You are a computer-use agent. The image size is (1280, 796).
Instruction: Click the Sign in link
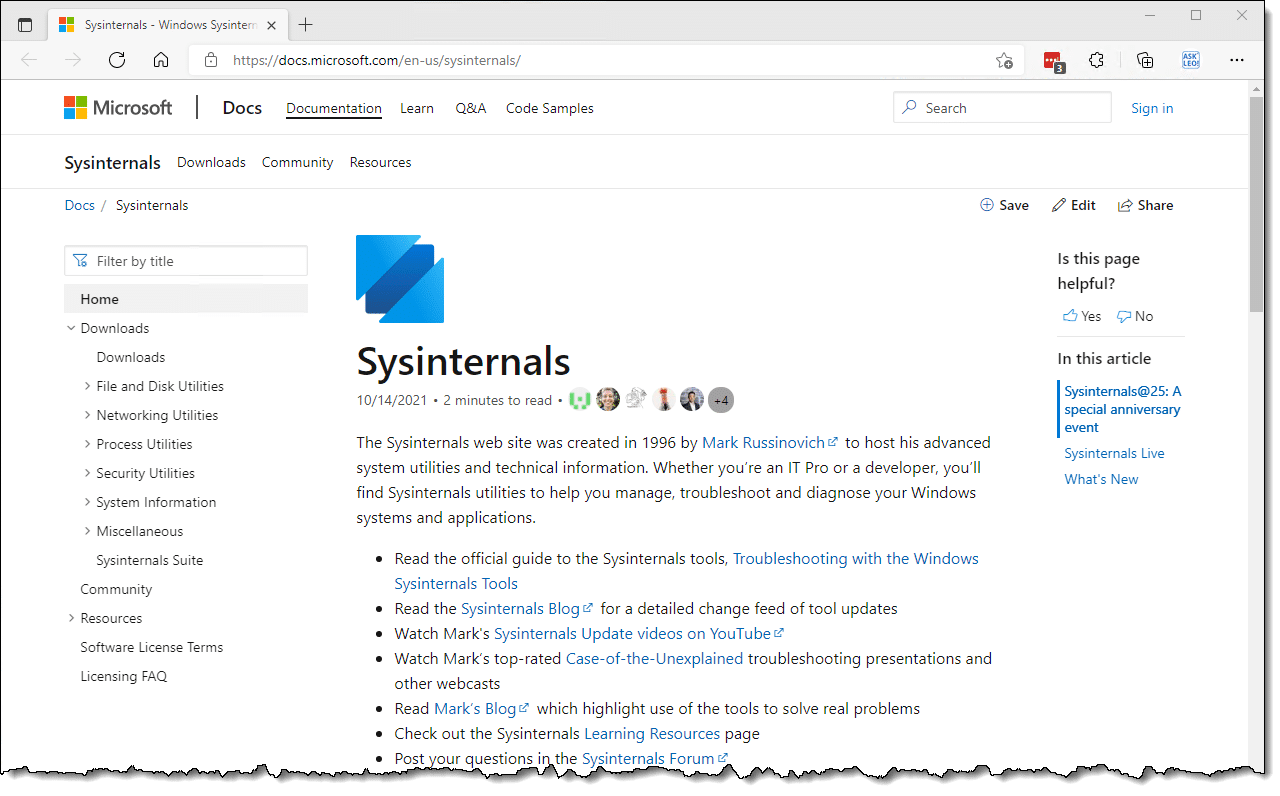(x=1152, y=108)
